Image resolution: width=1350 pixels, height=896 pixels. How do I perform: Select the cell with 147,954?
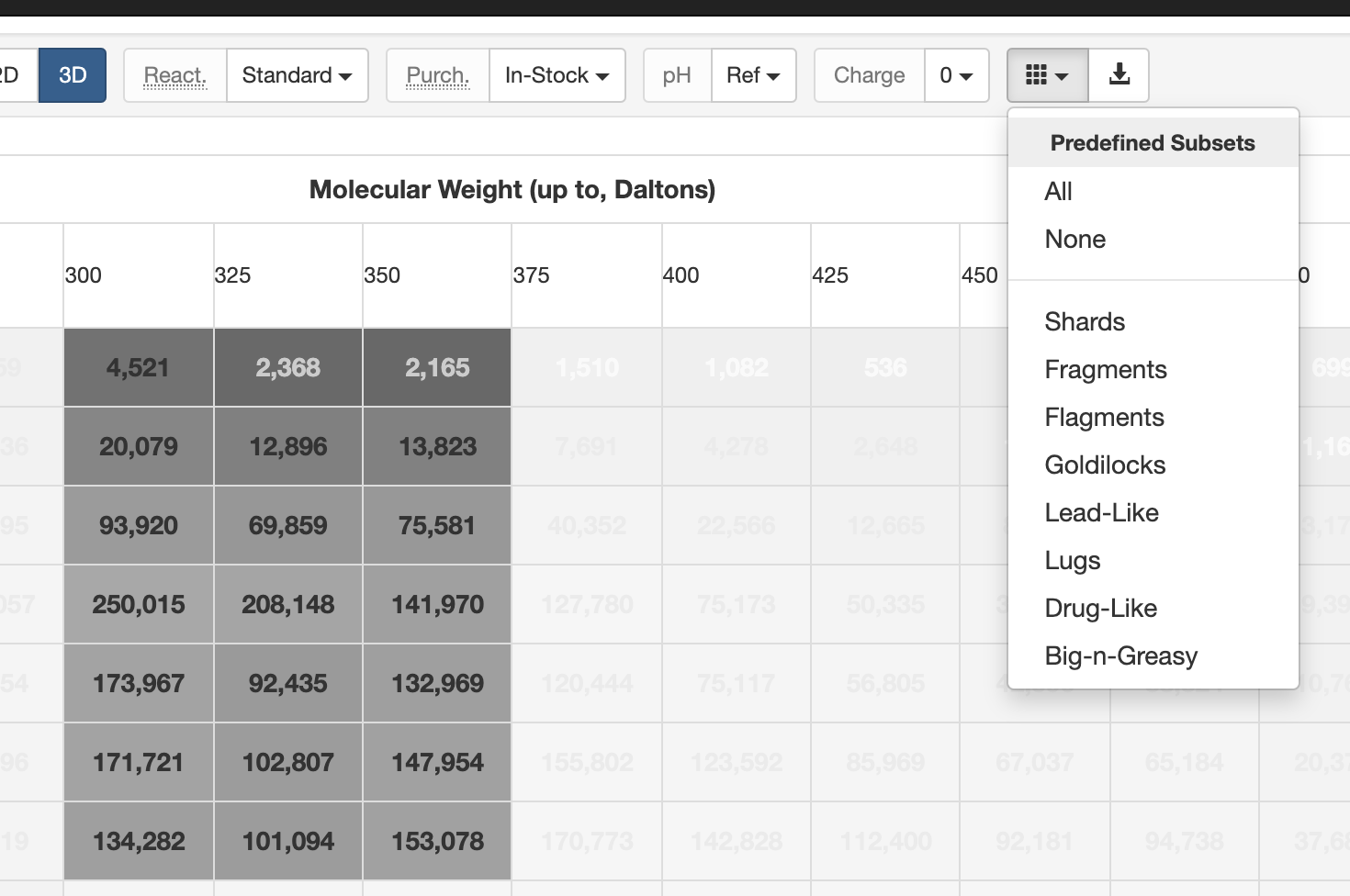[437, 762]
